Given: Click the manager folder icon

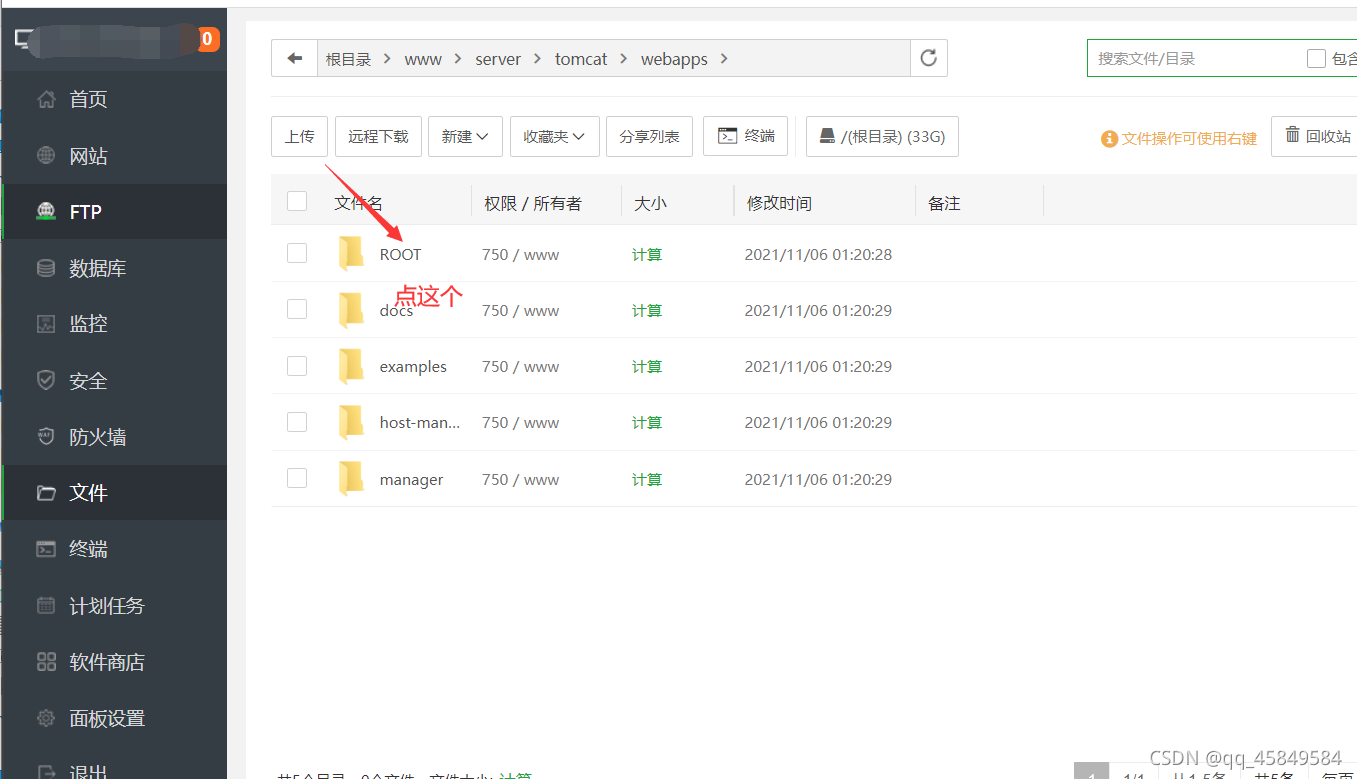Looking at the screenshot, I should (x=351, y=479).
